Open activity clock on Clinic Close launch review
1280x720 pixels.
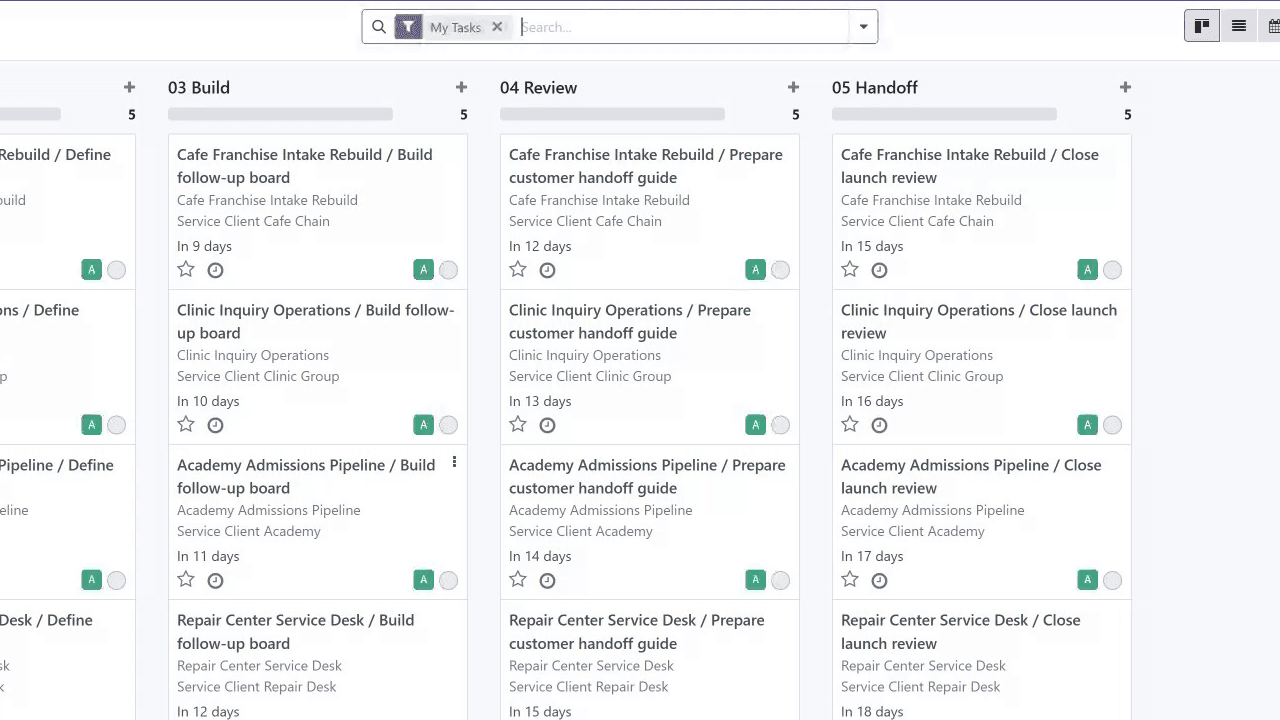point(879,425)
